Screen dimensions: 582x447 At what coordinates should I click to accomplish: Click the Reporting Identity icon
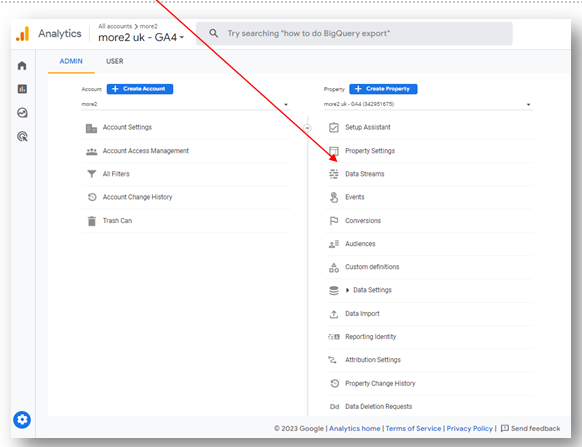(334, 337)
